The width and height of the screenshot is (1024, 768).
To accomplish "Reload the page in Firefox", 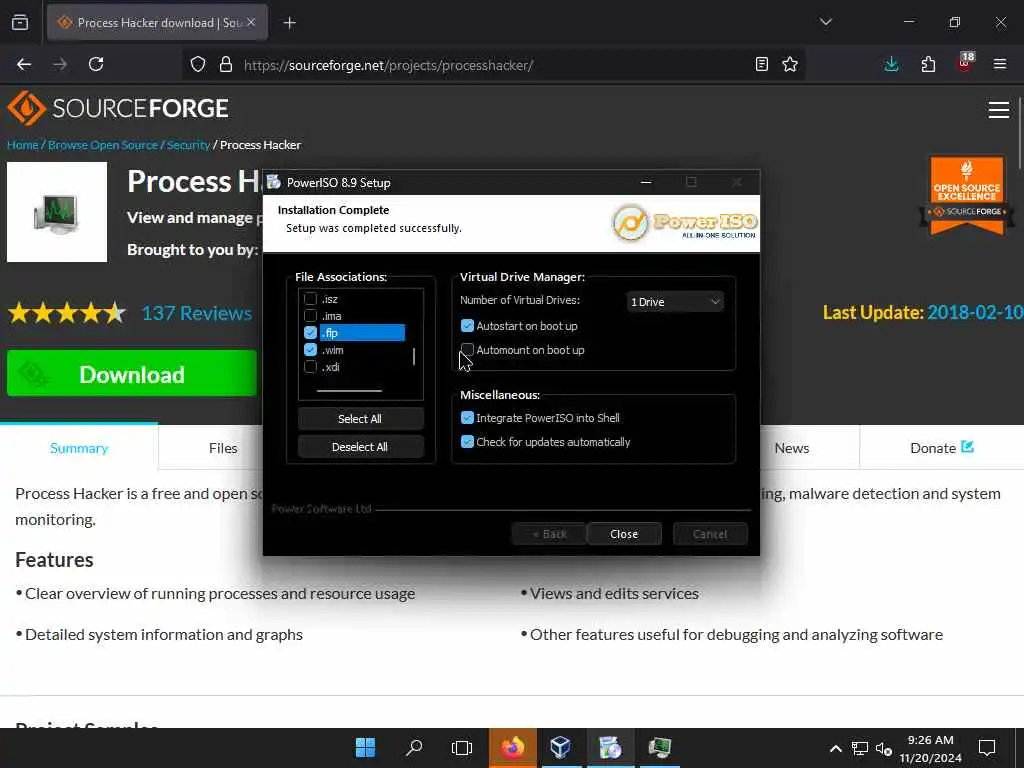I will click(96, 65).
